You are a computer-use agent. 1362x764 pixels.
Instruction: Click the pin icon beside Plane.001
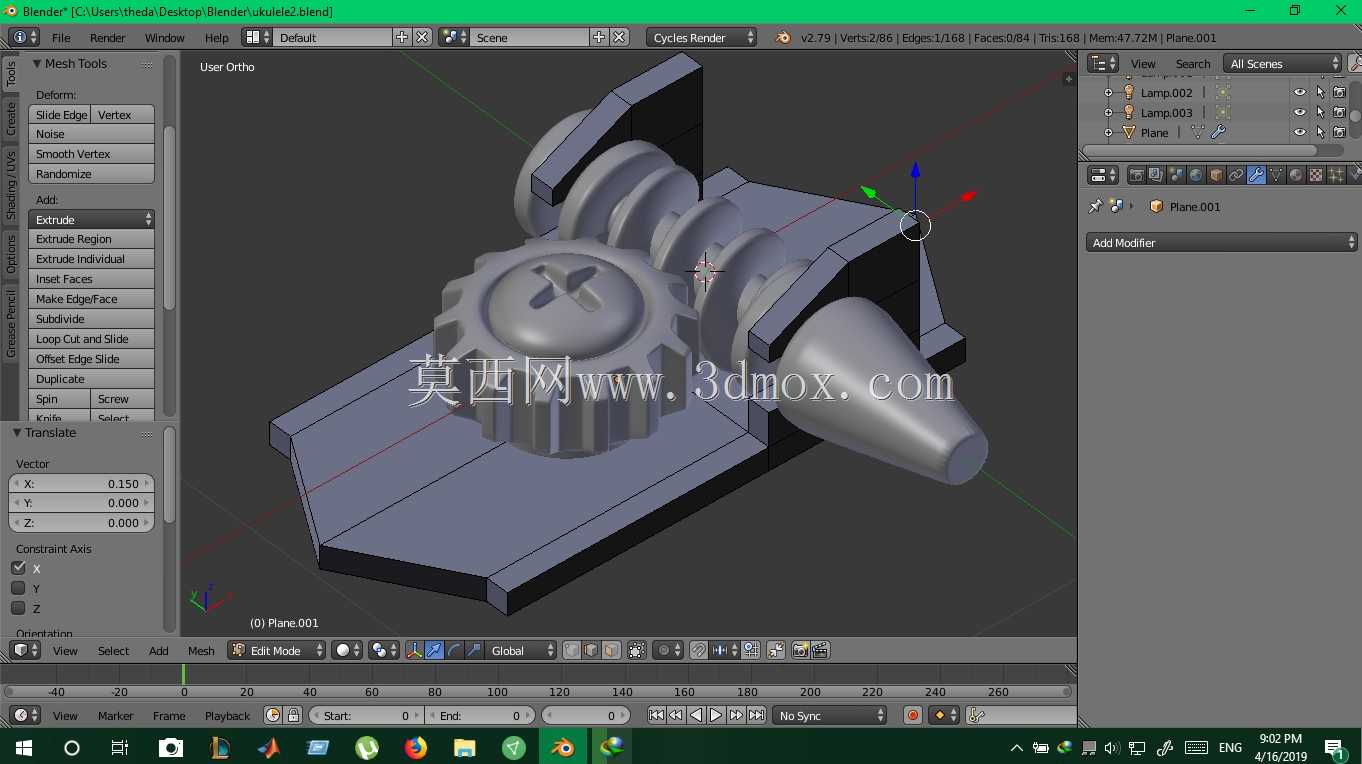(1096, 206)
